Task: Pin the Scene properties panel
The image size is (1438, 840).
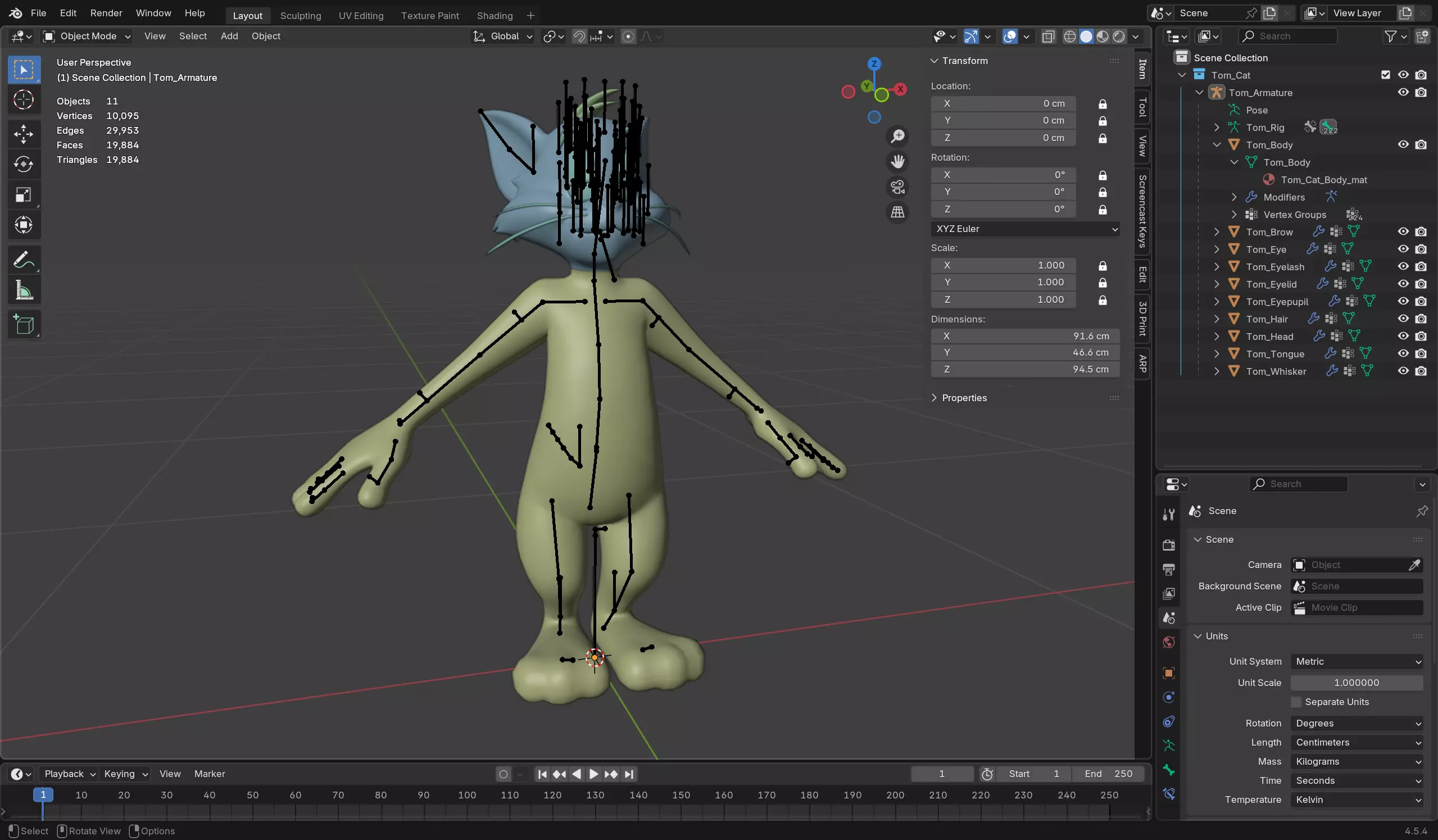Action: (x=1422, y=511)
